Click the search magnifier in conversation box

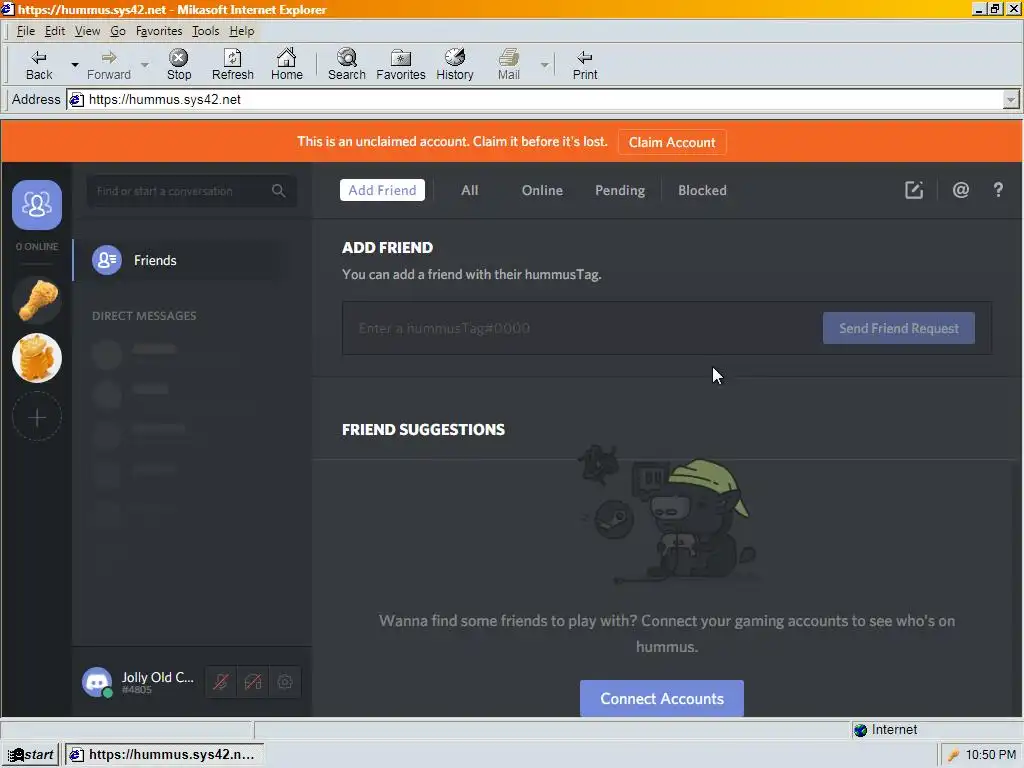pos(278,191)
